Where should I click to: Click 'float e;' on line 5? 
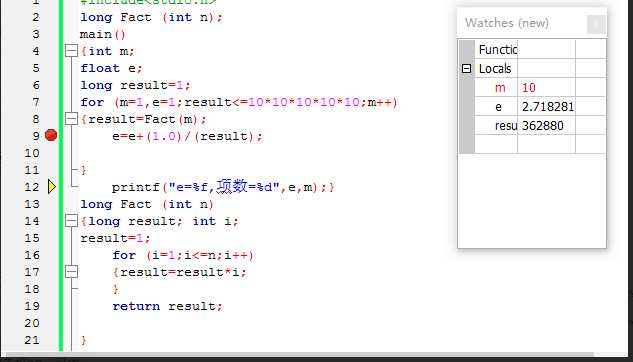pos(111,68)
